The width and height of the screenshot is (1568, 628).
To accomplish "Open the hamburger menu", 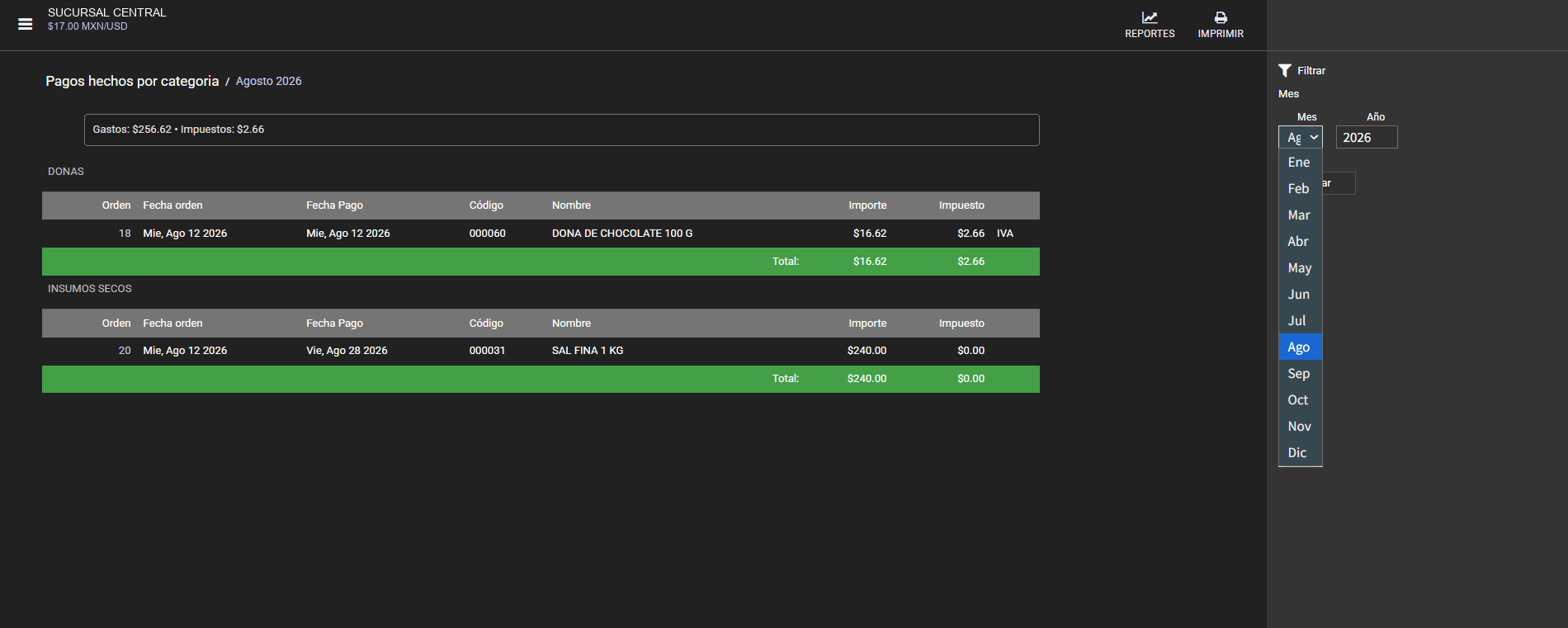I will point(26,24).
